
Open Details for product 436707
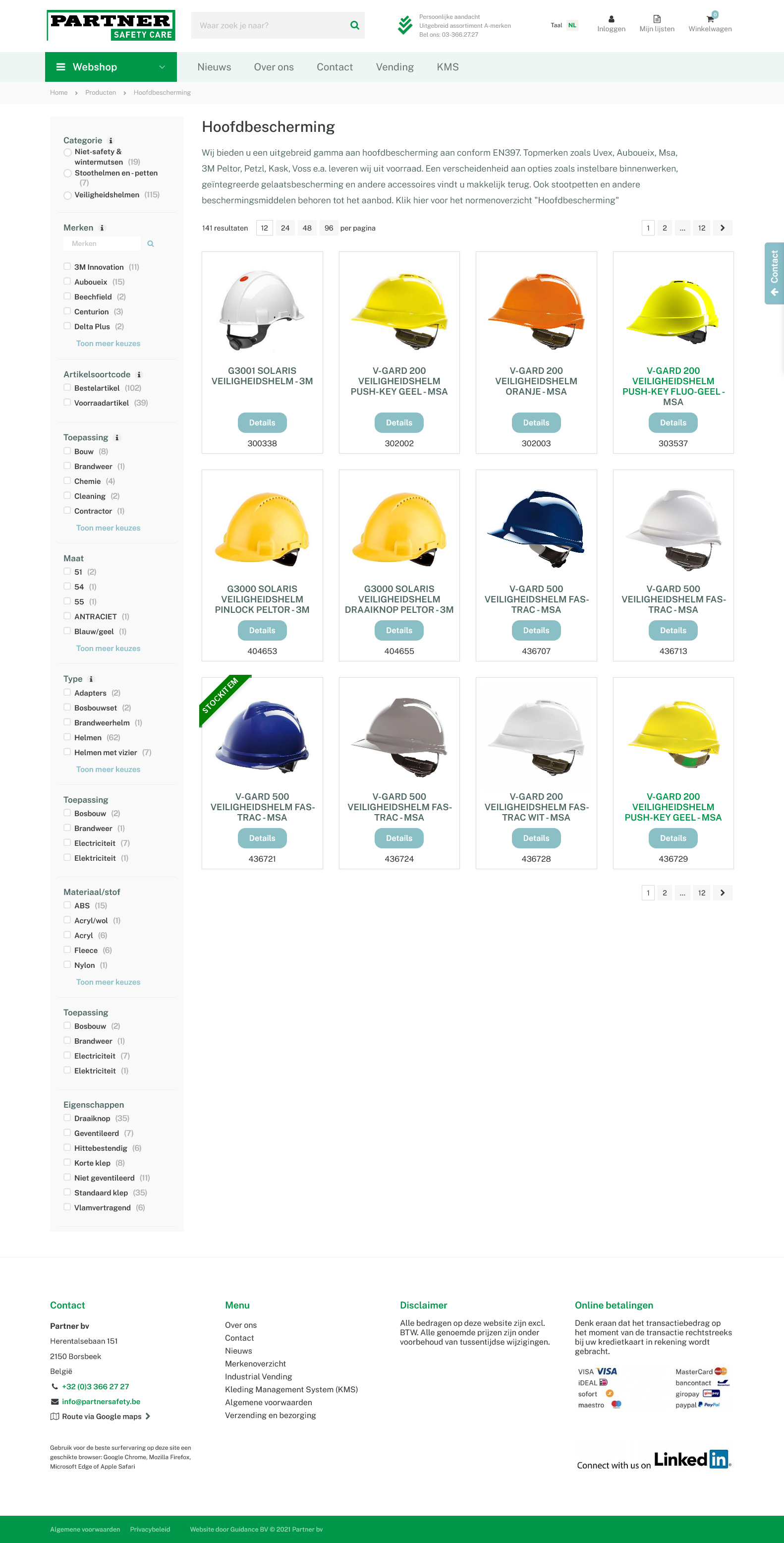tap(536, 631)
